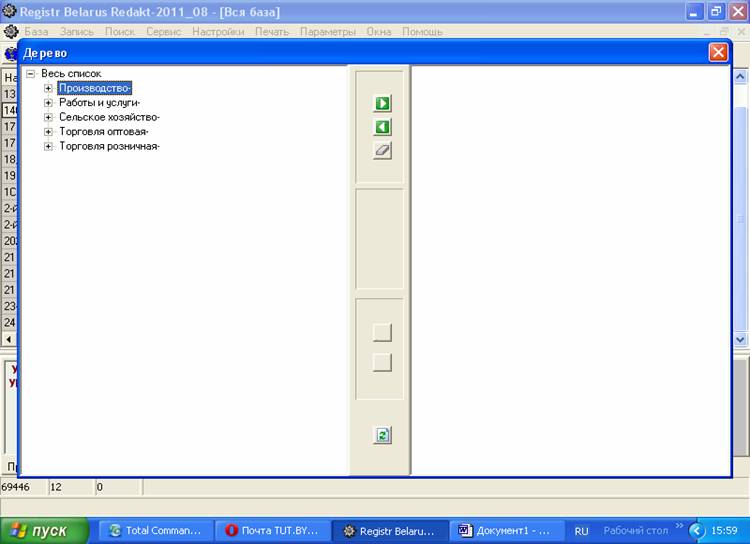The height and width of the screenshot is (544, 750).
Task: Click the green refresh icon button
Action: 382,435
